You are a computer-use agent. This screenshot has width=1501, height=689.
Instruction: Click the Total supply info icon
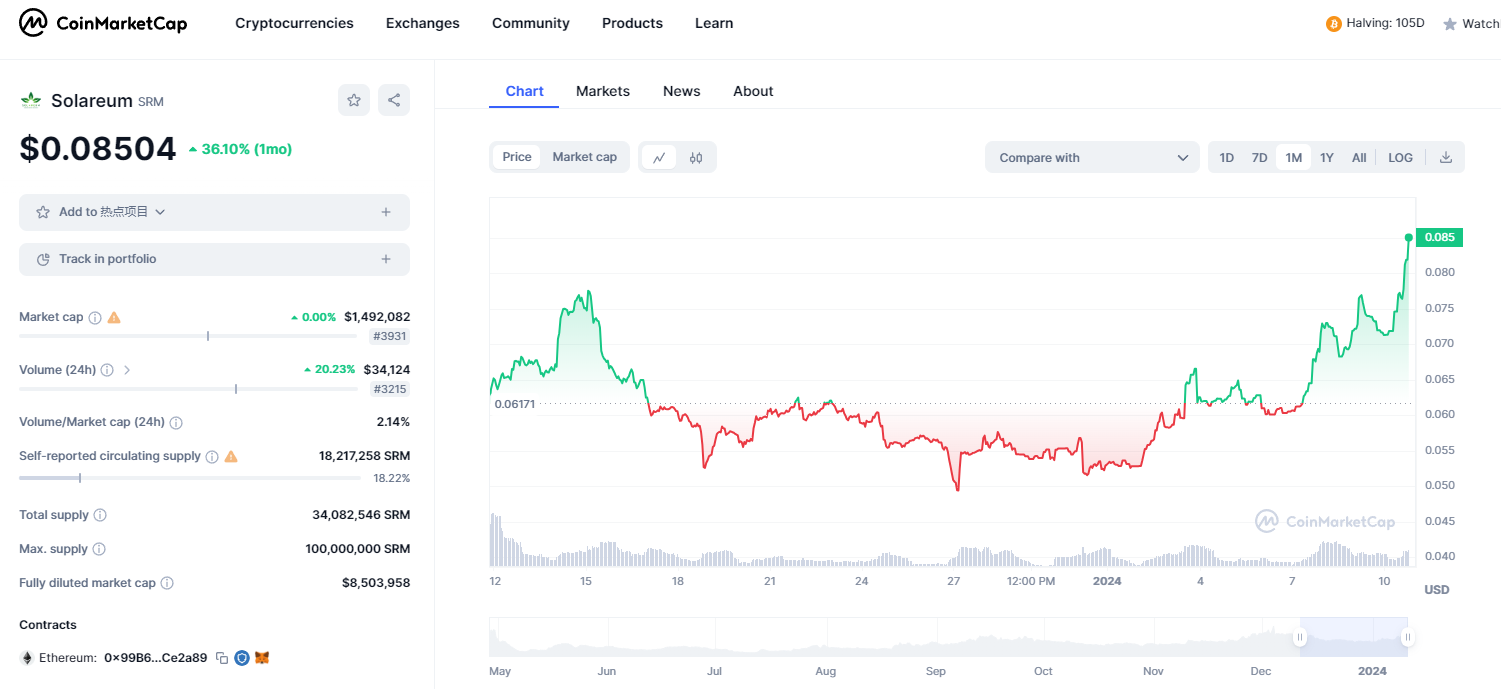(x=100, y=516)
